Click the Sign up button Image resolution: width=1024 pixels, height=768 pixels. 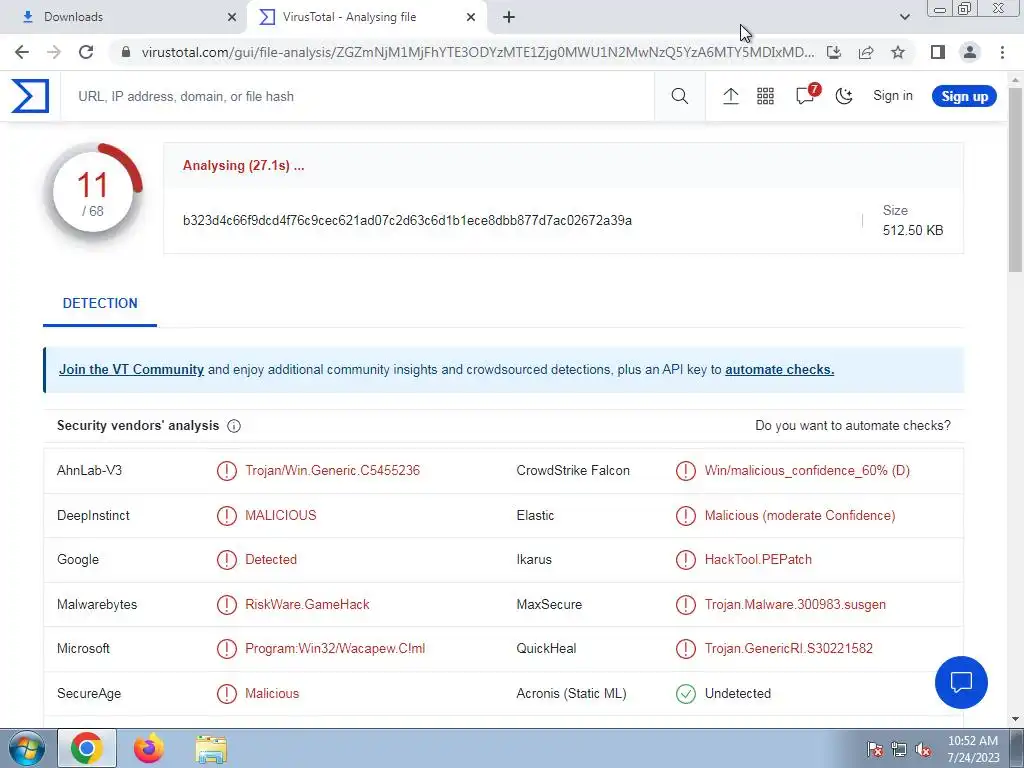(x=964, y=96)
